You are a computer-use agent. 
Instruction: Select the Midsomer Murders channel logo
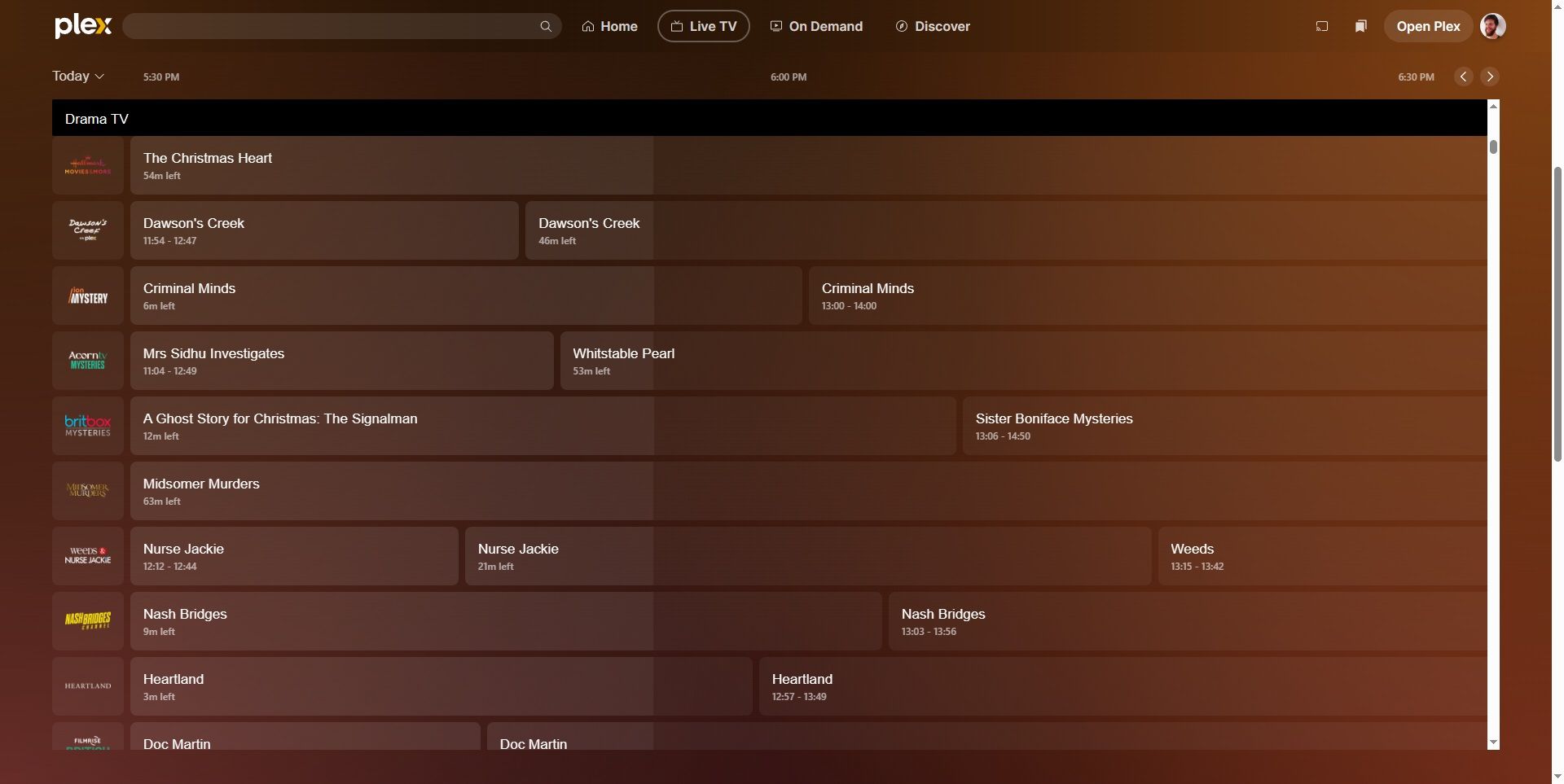[x=88, y=491]
